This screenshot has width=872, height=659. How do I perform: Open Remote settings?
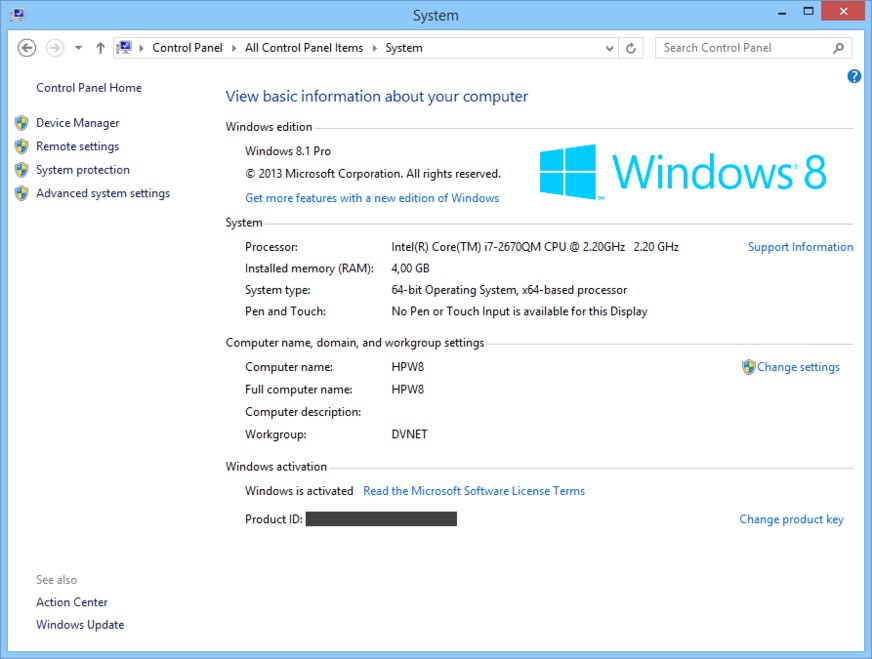[x=77, y=146]
